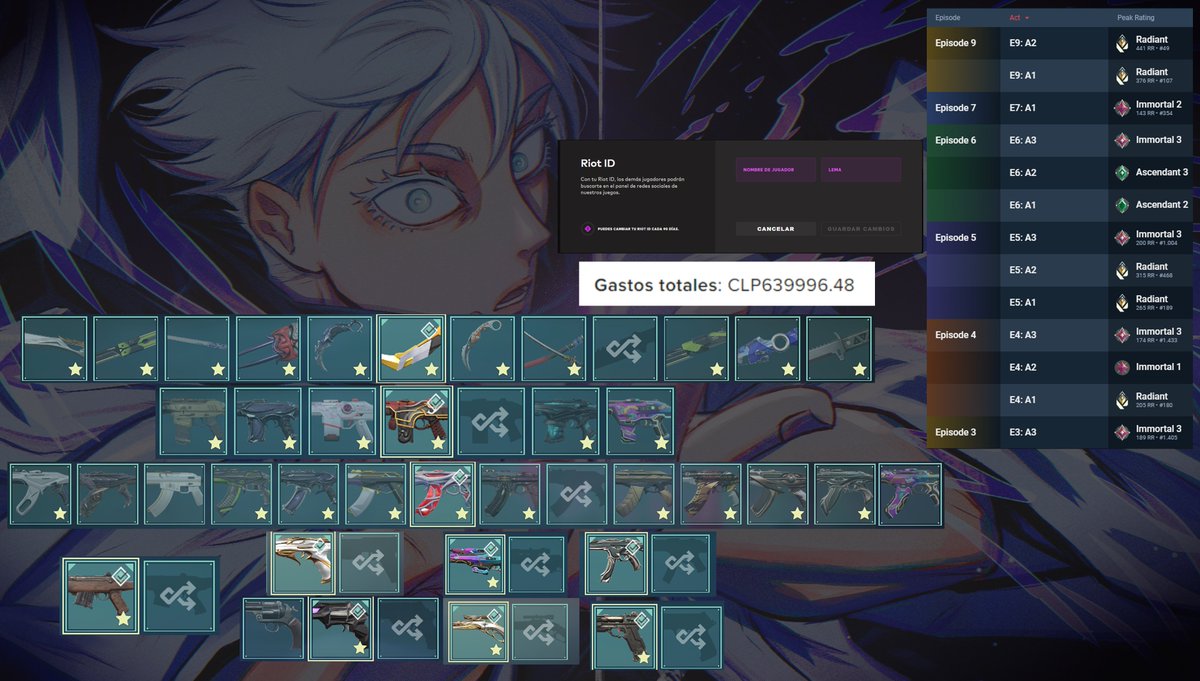Click the randomize tile in the rifle row
This screenshot has height=681, width=1200.
pyautogui.click(x=577, y=494)
